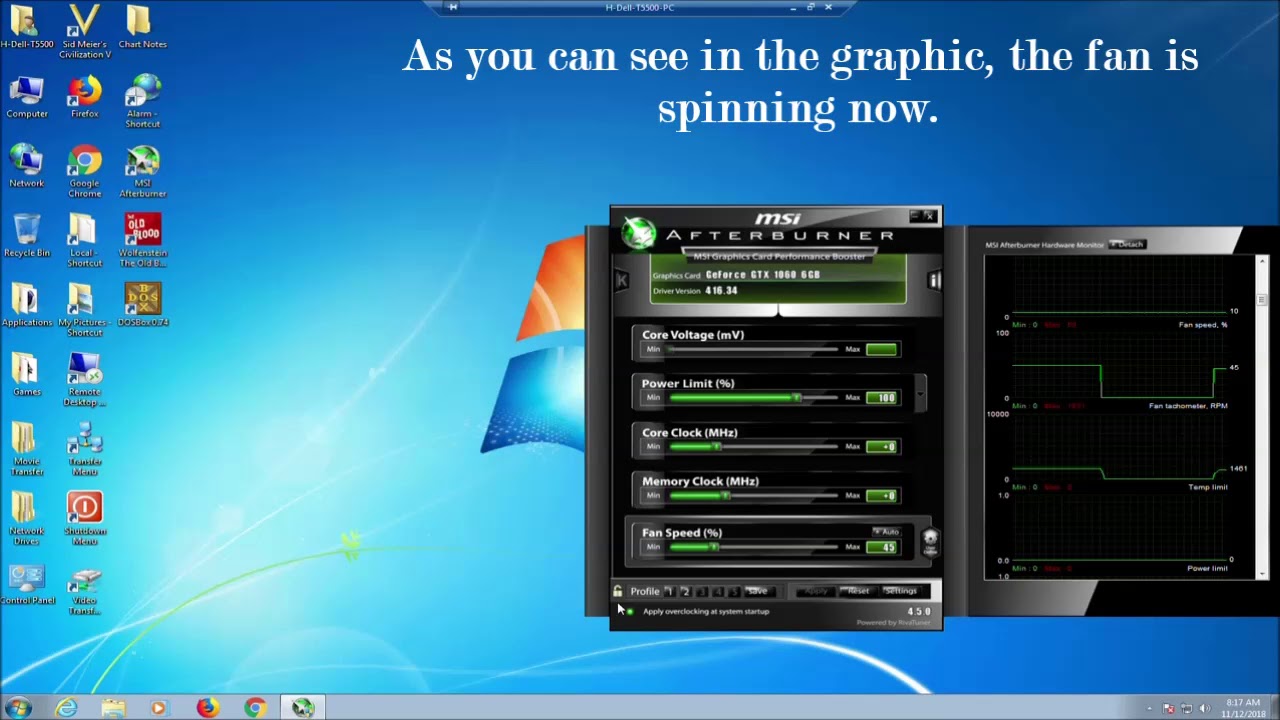The height and width of the screenshot is (720, 1280).
Task: Open the Alarm shortcut
Action: click(142, 101)
